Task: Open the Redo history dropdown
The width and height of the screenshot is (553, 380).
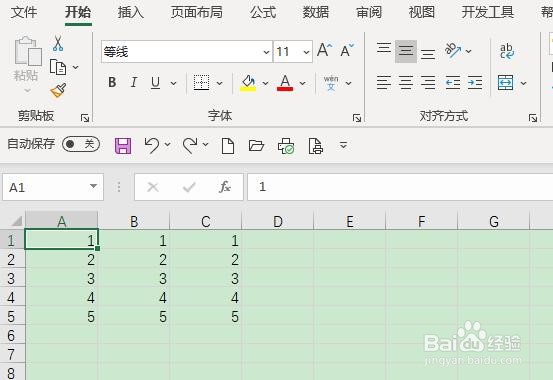Action: (x=206, y=144)
